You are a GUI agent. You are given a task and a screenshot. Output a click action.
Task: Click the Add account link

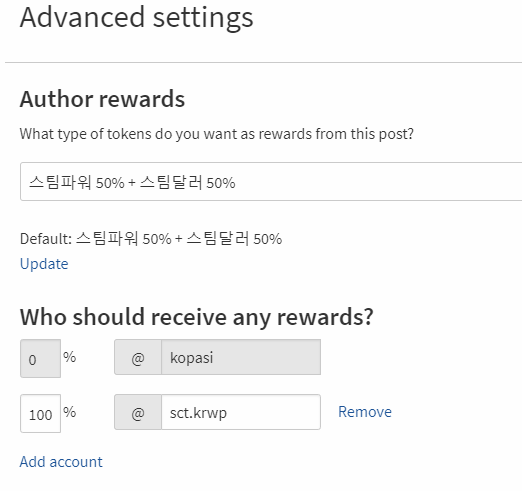coord(61,462)
